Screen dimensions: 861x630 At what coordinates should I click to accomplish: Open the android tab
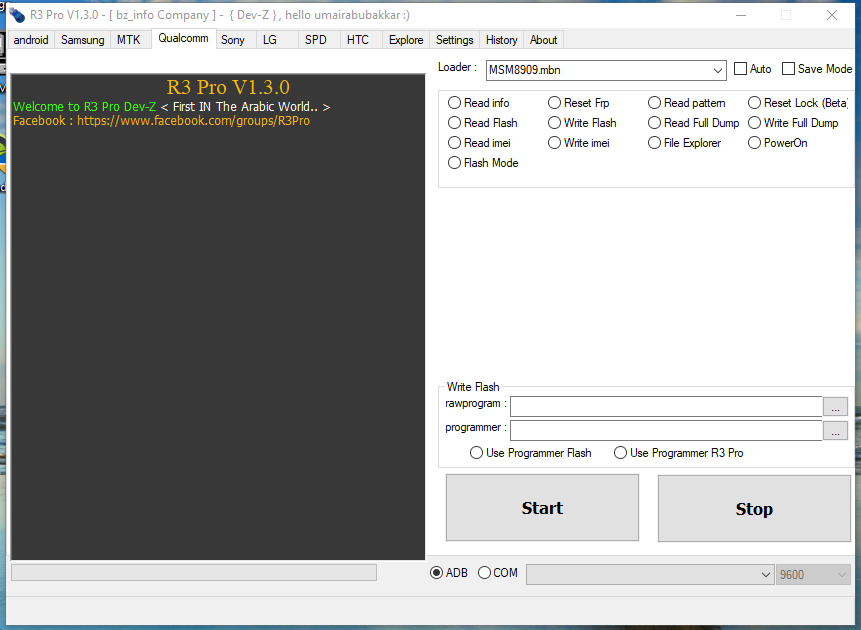(x=31, y=40)
